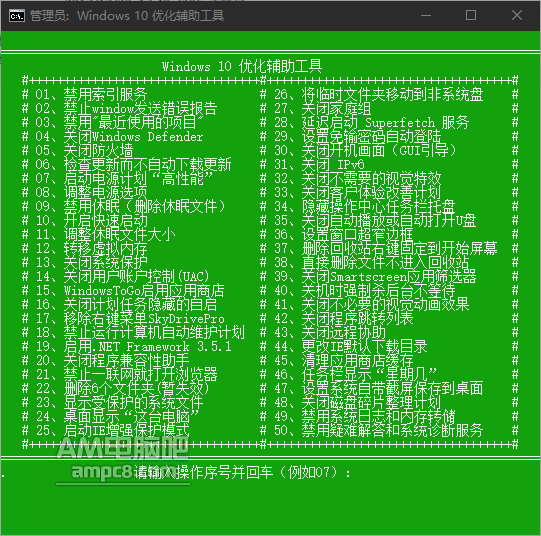Click option 17 移除右键菜单SkyDrivePro
Viewport: 541px width, 536px height.
point(130,319)
